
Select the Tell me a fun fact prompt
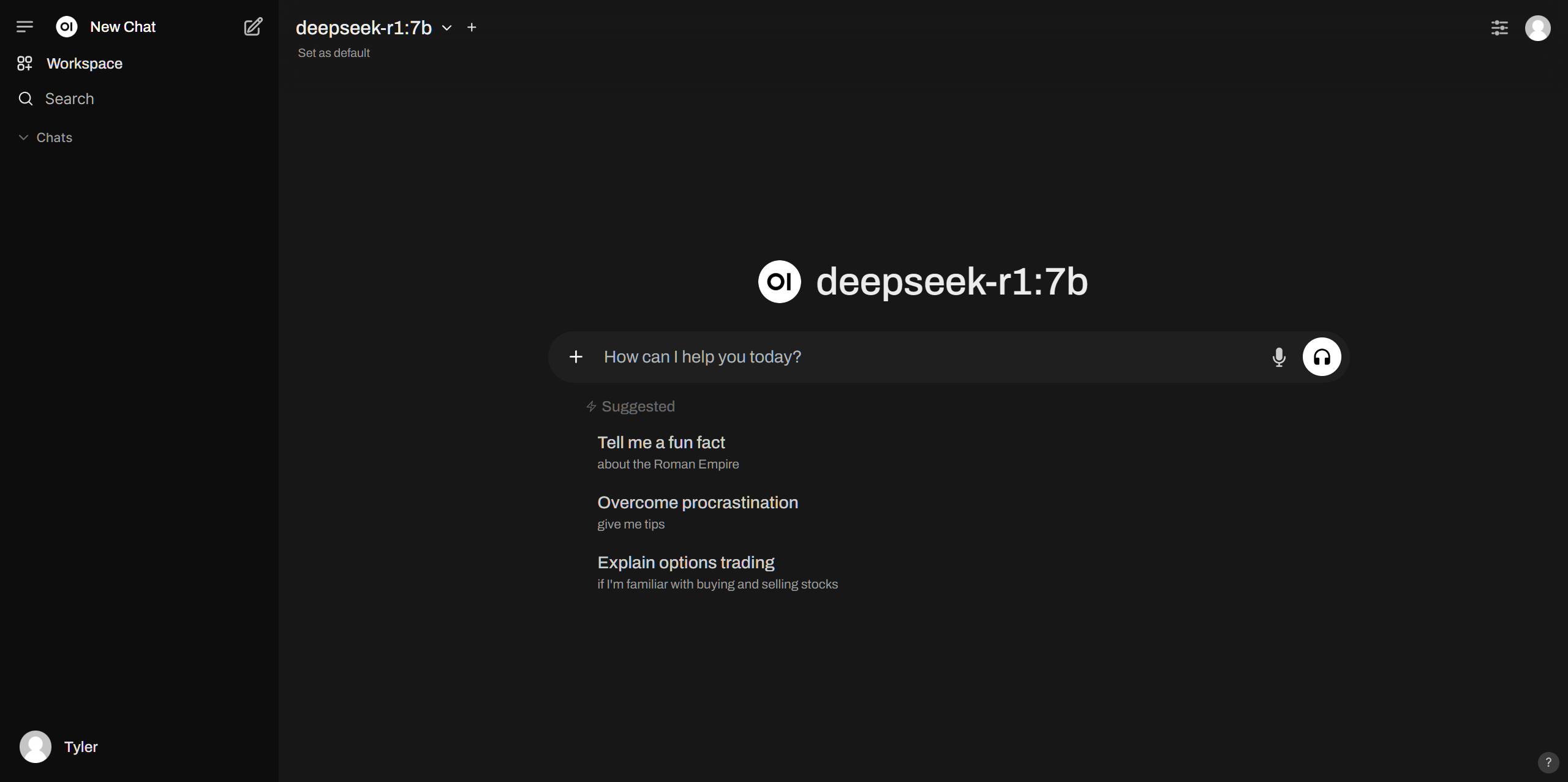click(x=661, y=442)
